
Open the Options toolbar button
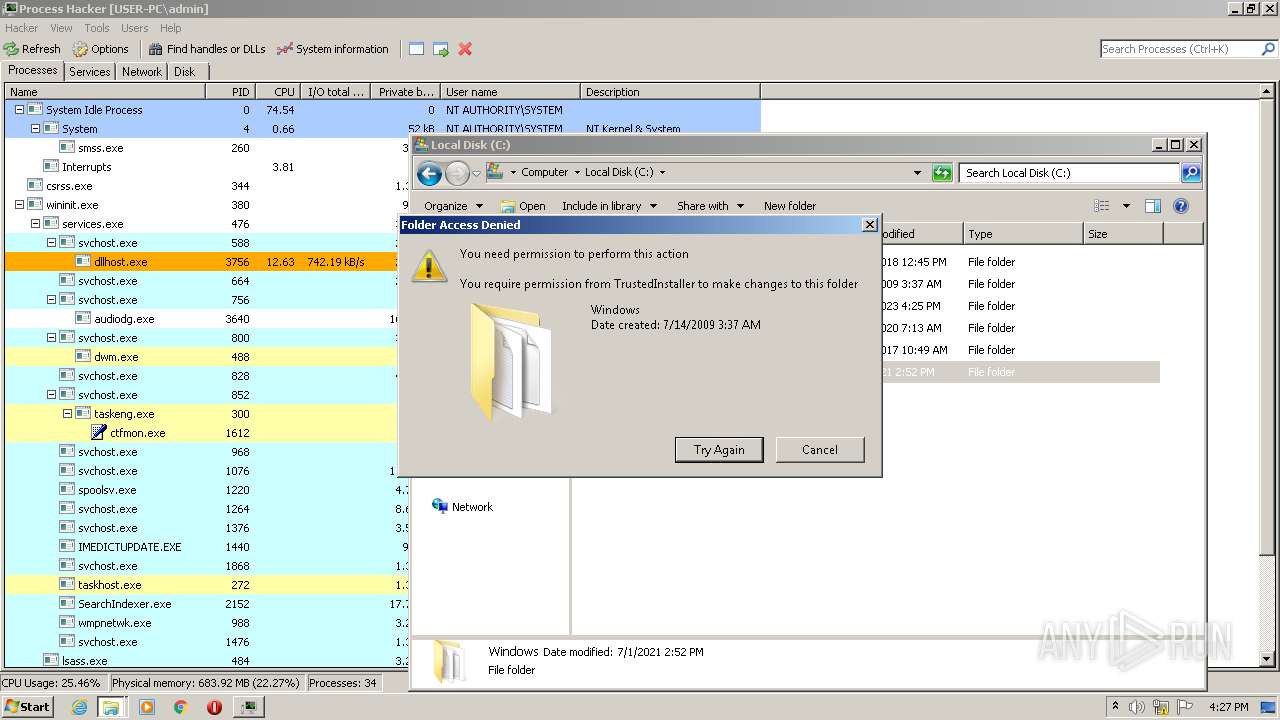tap(100, 49)
